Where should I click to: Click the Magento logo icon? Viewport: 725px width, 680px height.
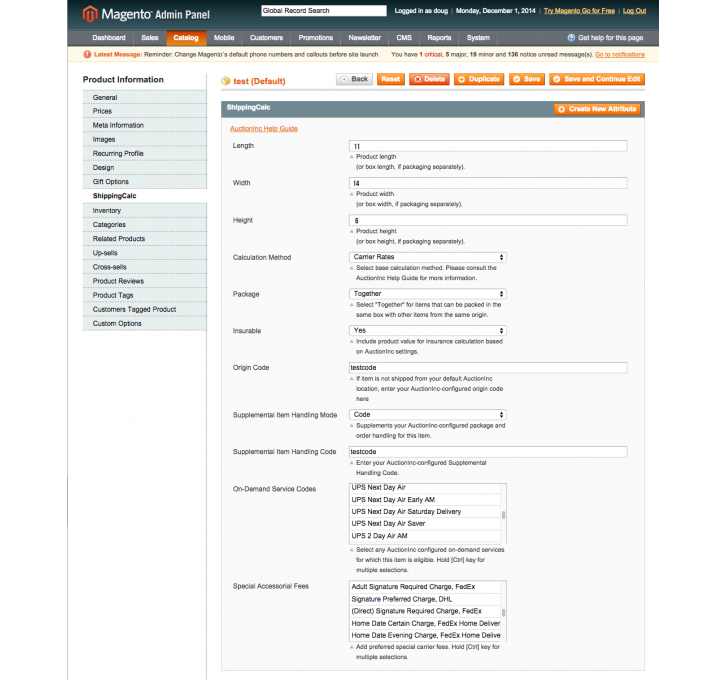[x=90, y=14]
